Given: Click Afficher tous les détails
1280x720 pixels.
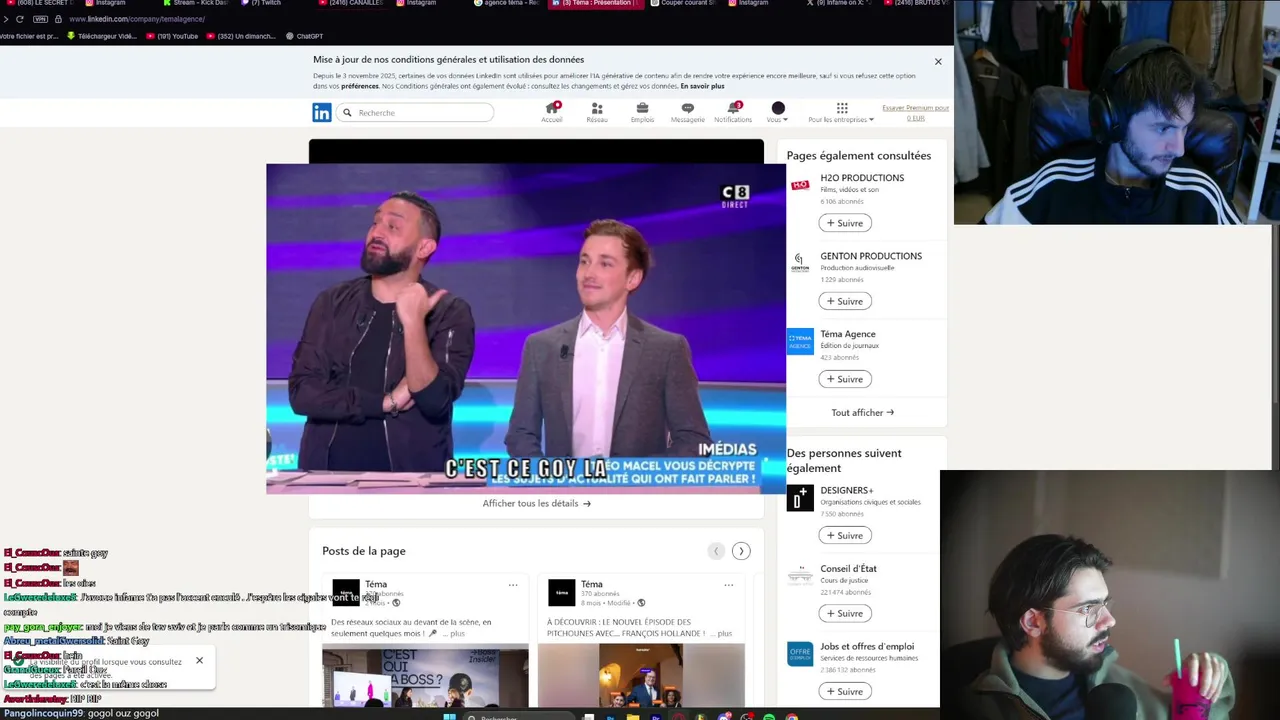Looking at the screenshot, I should point(536,503).
